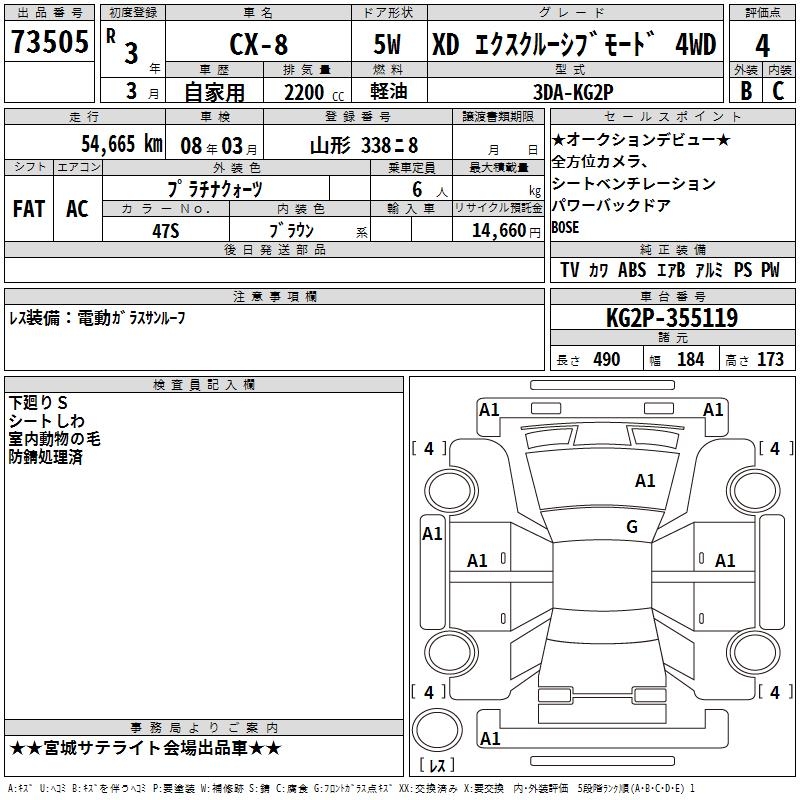Click the chassis number KG2P-355119

(672, 318)
